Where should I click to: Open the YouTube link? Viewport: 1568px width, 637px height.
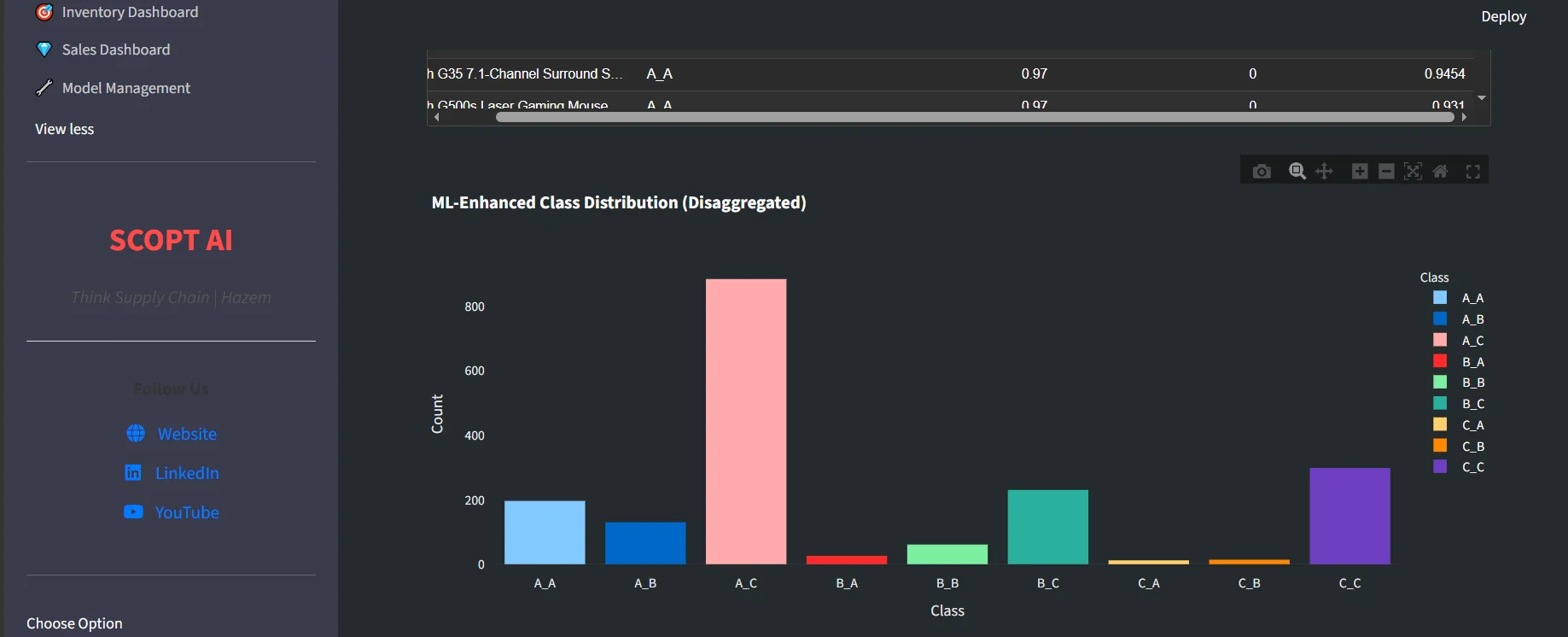(187, 512)
